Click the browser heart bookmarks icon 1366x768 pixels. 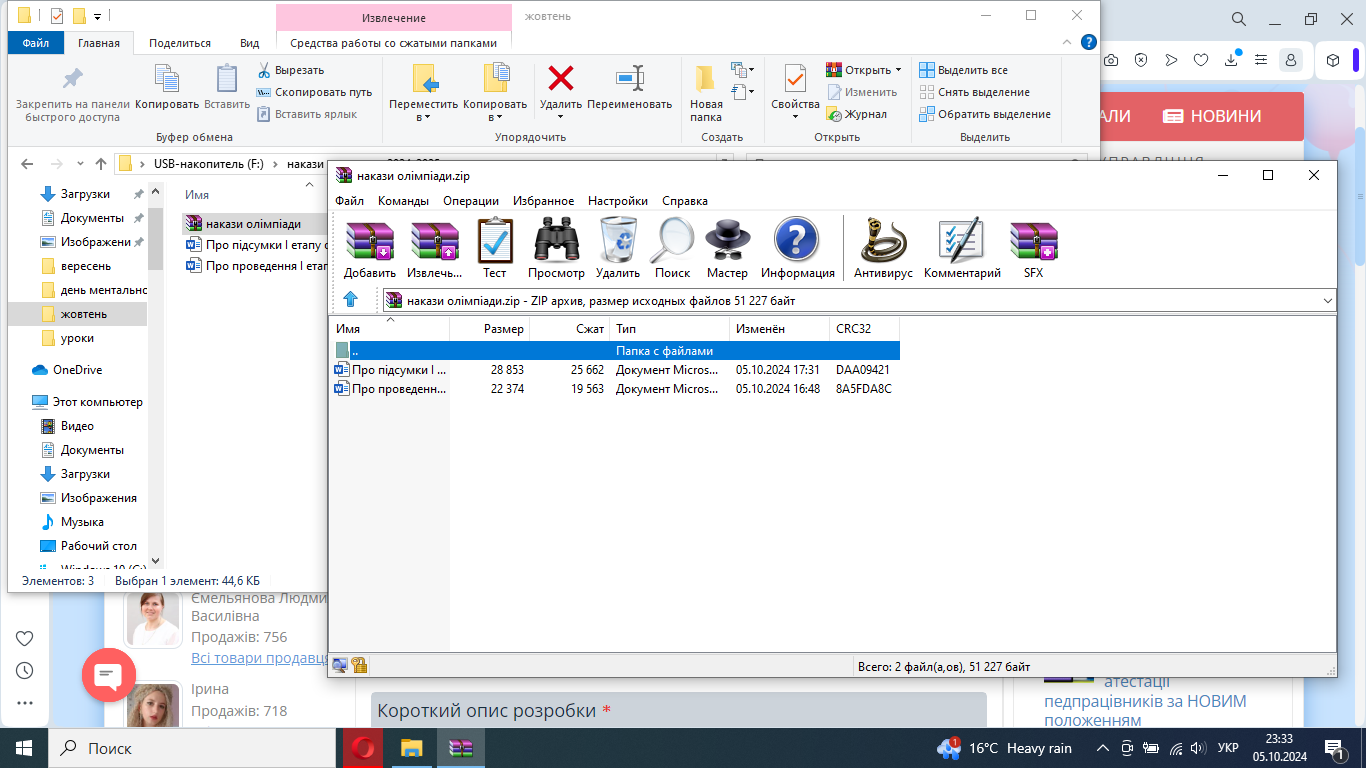(x=1201, y=60)
